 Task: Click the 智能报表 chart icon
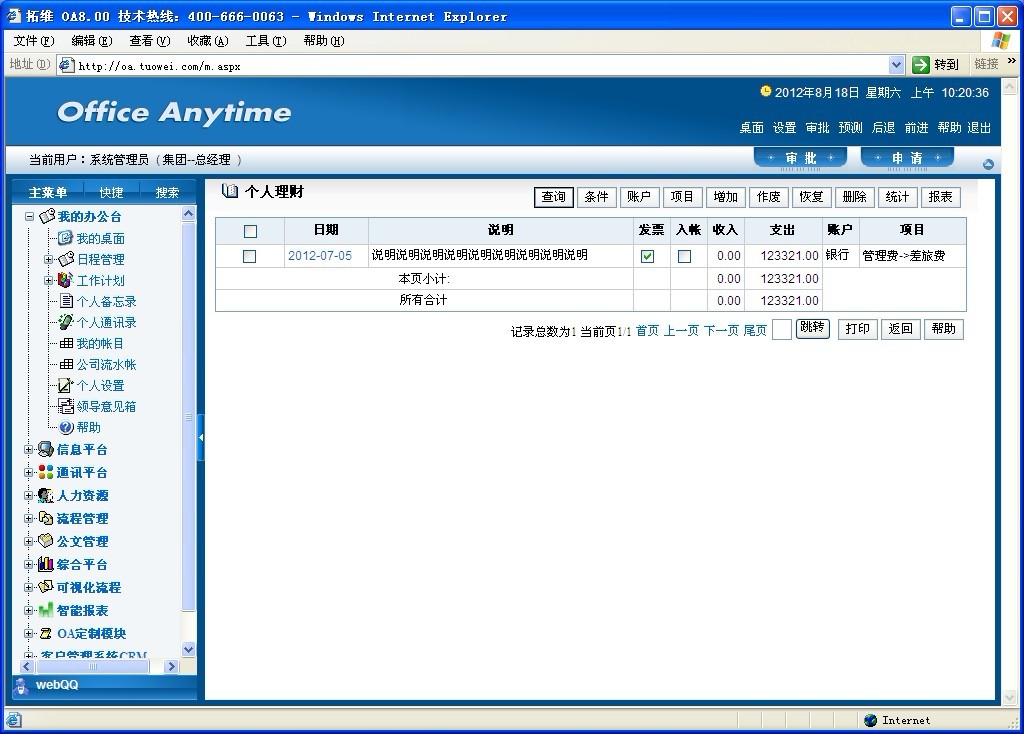pos(46,610)
